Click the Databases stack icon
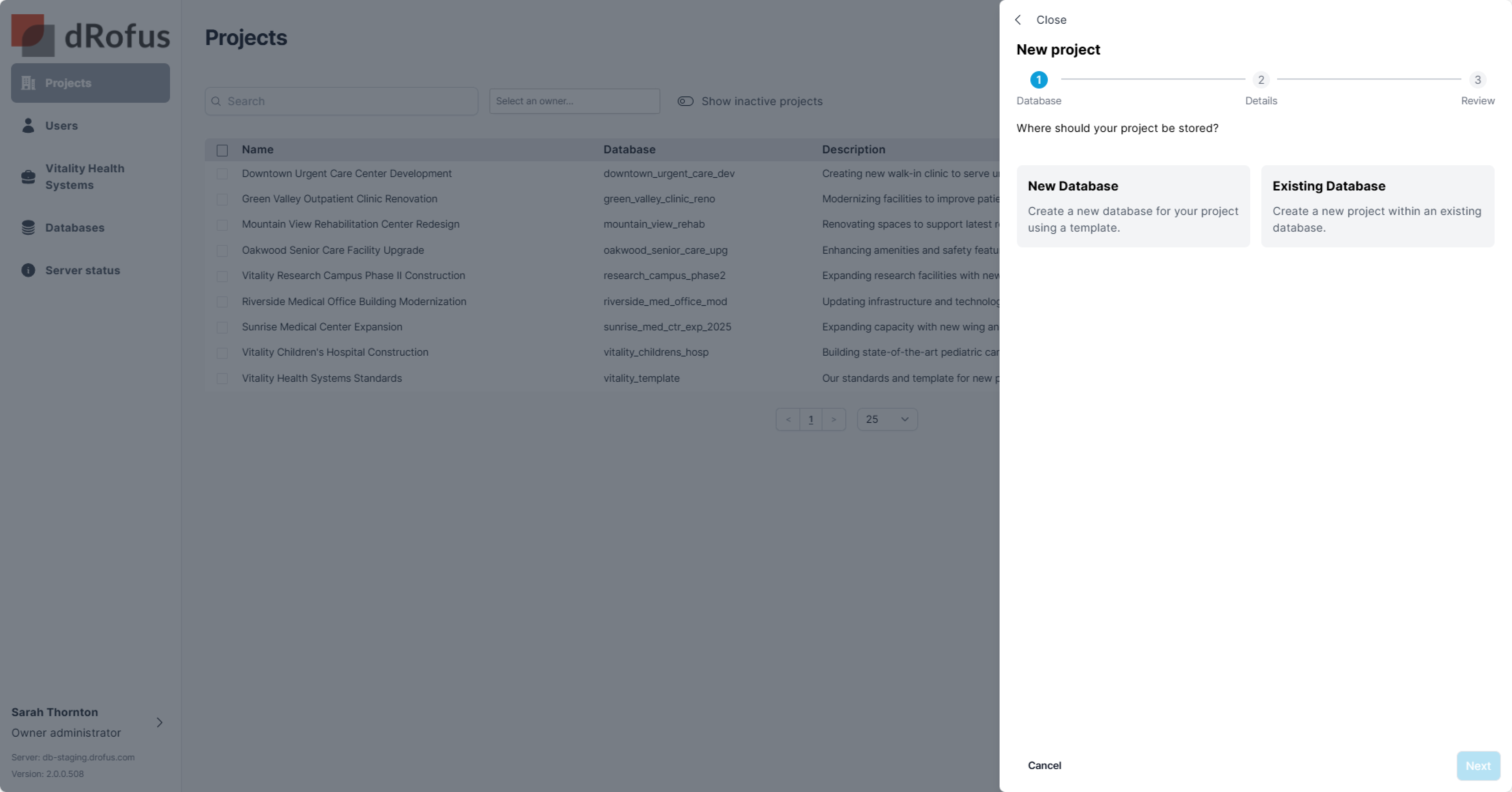The height and width of the screenshot is (792, 1512). click(x=28, y=228)
